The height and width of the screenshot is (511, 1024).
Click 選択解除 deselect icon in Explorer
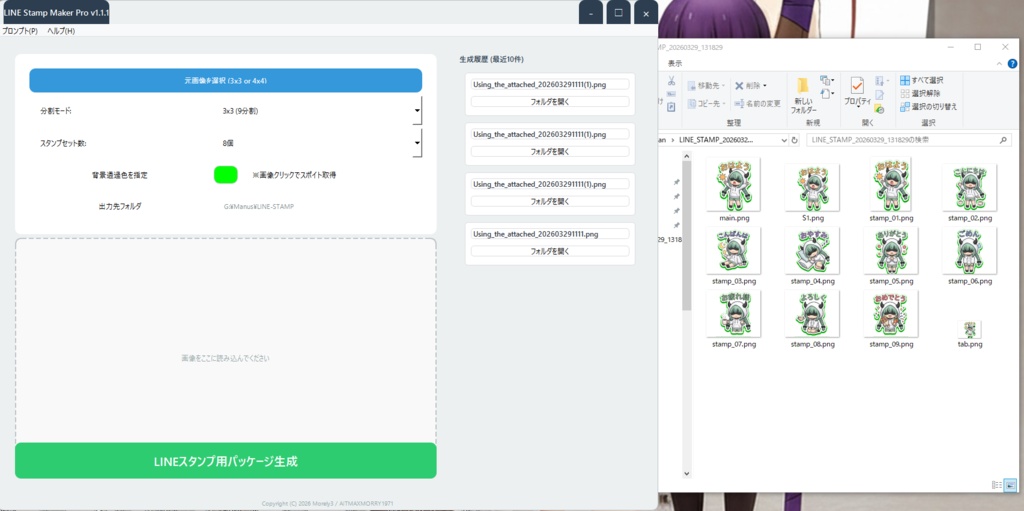point(905,93)
